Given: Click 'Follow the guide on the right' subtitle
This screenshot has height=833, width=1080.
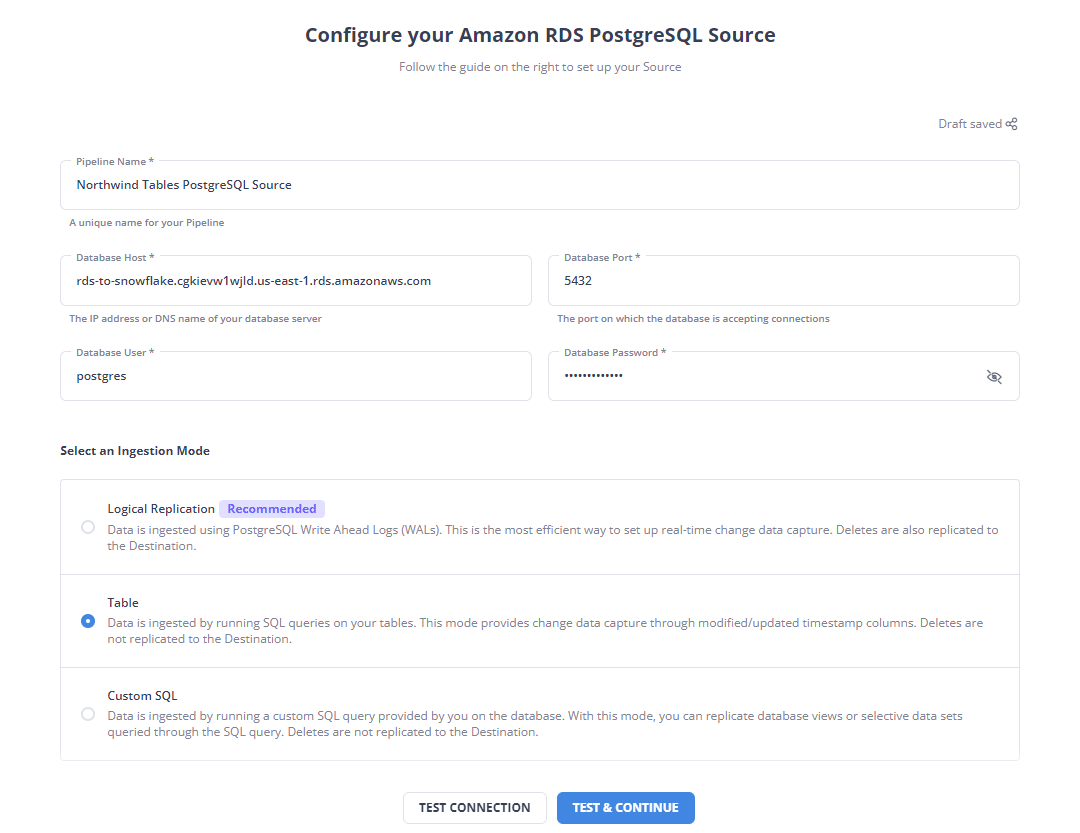Looking at the screenshot, I should click(x=540, y=67).
